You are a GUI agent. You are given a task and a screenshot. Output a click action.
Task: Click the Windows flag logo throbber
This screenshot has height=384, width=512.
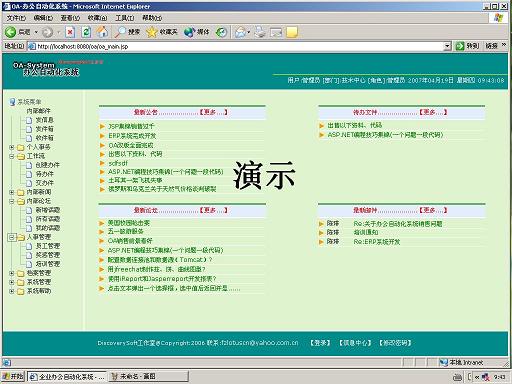(x=499, y=18)
